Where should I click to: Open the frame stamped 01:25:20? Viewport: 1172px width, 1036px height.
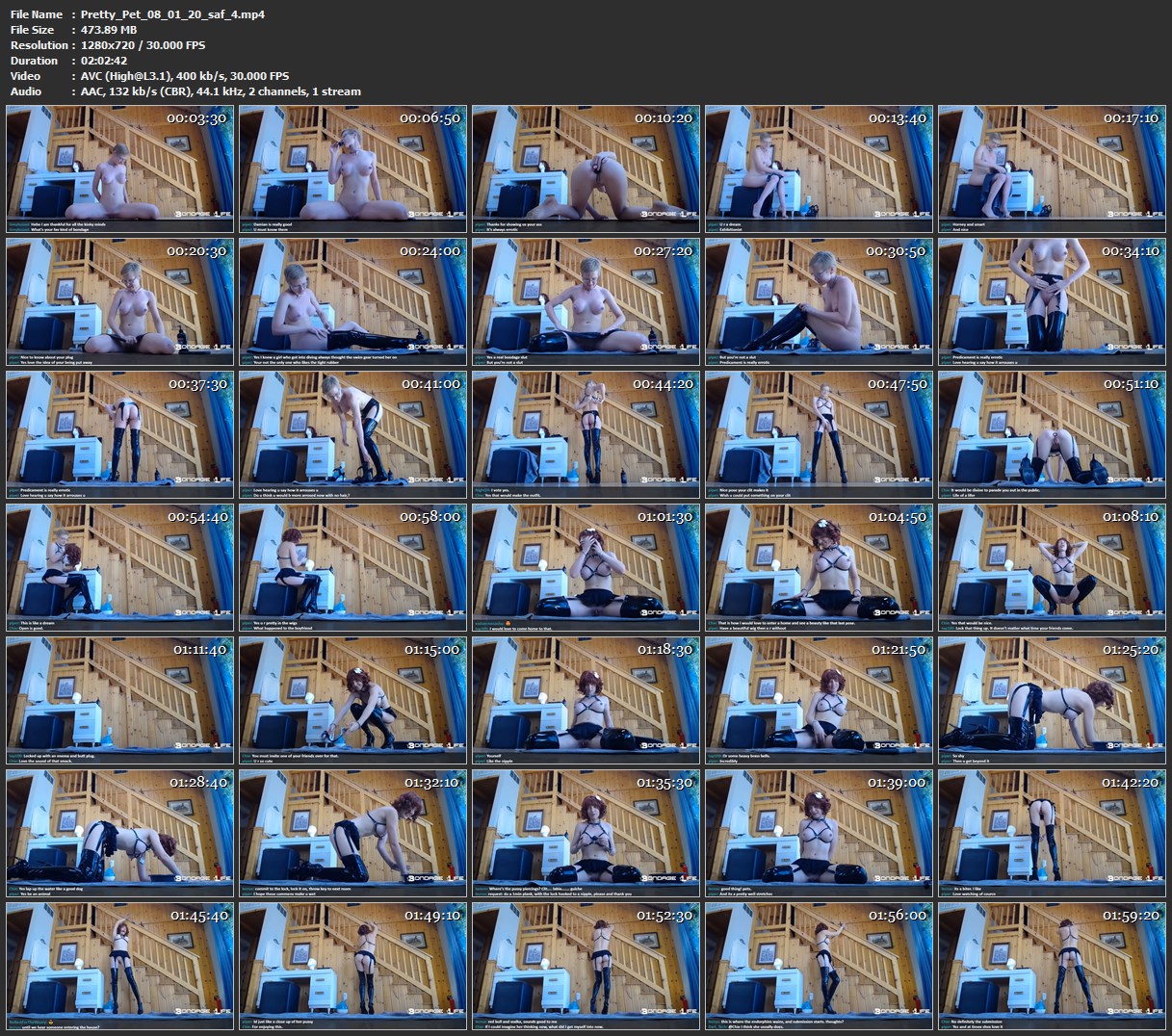[x=1052, y=700]
